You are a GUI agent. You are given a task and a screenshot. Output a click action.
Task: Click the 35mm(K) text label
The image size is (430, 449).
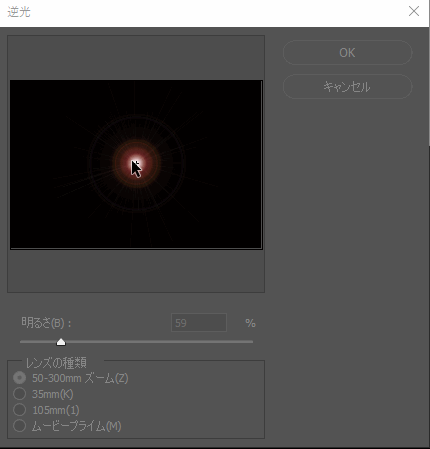[x=53, y=394]
